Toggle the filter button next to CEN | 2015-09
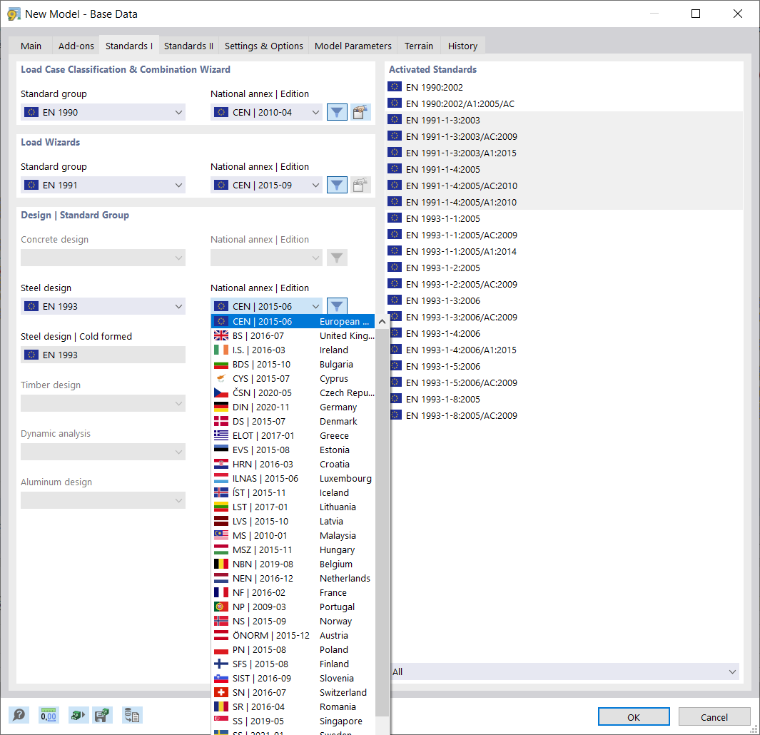This screenshot has height=735, width=760. pos(337,185)
